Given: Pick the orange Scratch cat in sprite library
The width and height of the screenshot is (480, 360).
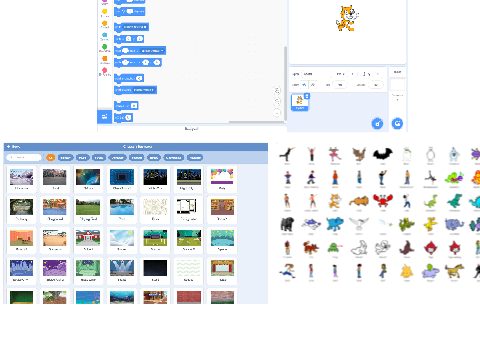Looking at the screenshot, I should [335, 201].
